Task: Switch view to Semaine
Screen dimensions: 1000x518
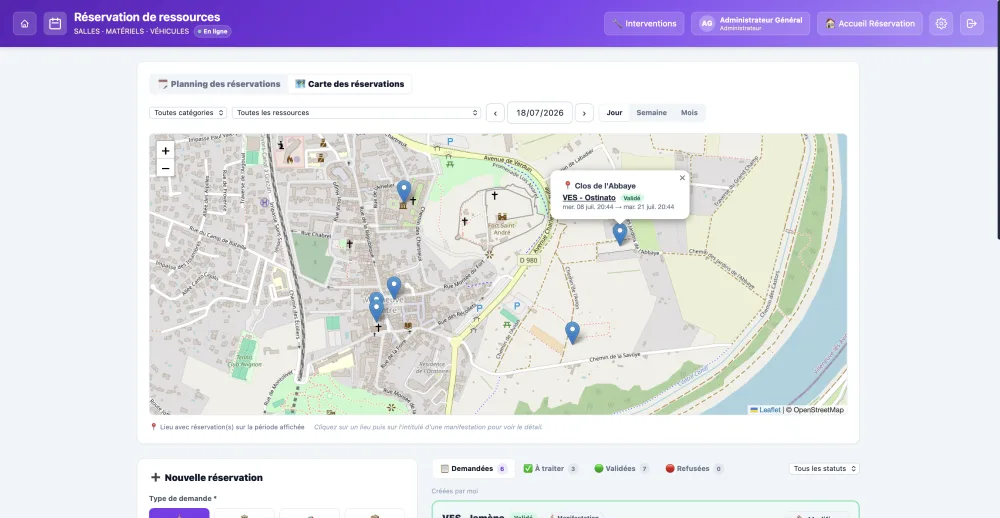Action: pos(651,112)
